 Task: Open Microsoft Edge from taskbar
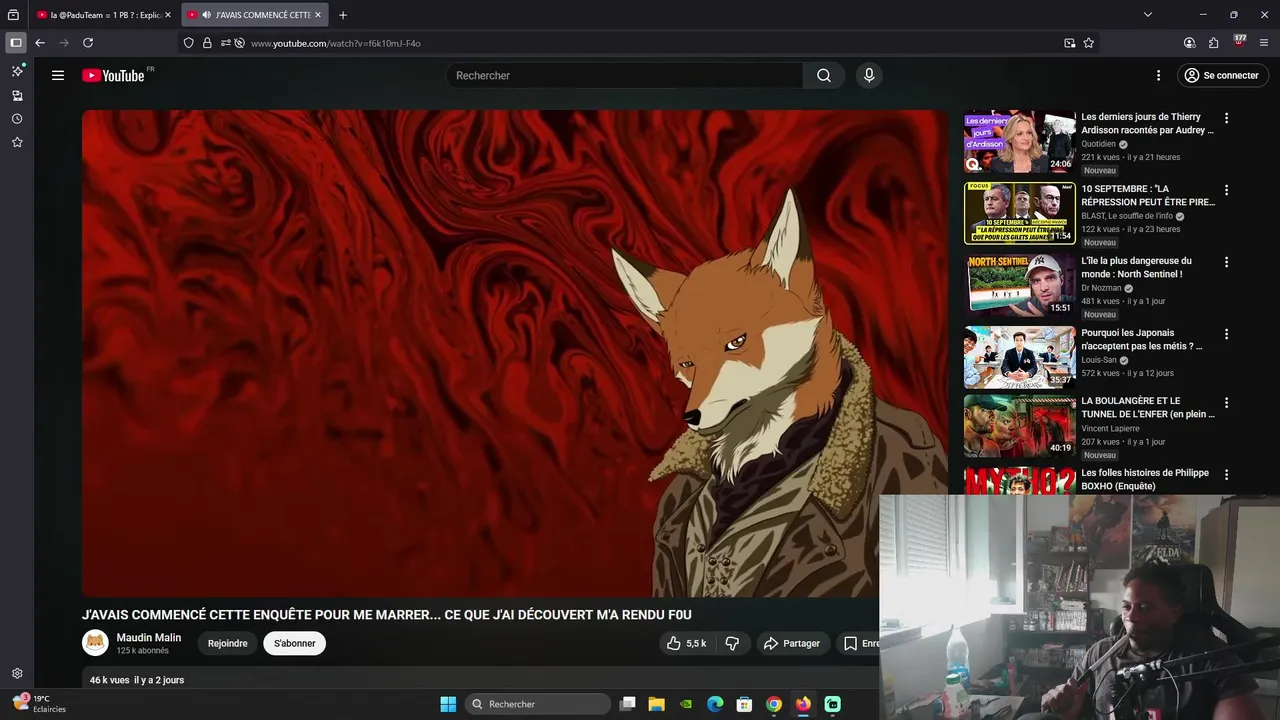715,704
